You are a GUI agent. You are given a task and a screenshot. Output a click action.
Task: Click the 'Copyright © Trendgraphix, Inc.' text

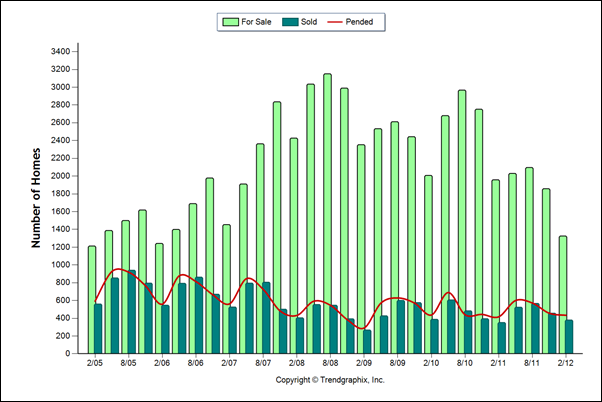[330, 380]
